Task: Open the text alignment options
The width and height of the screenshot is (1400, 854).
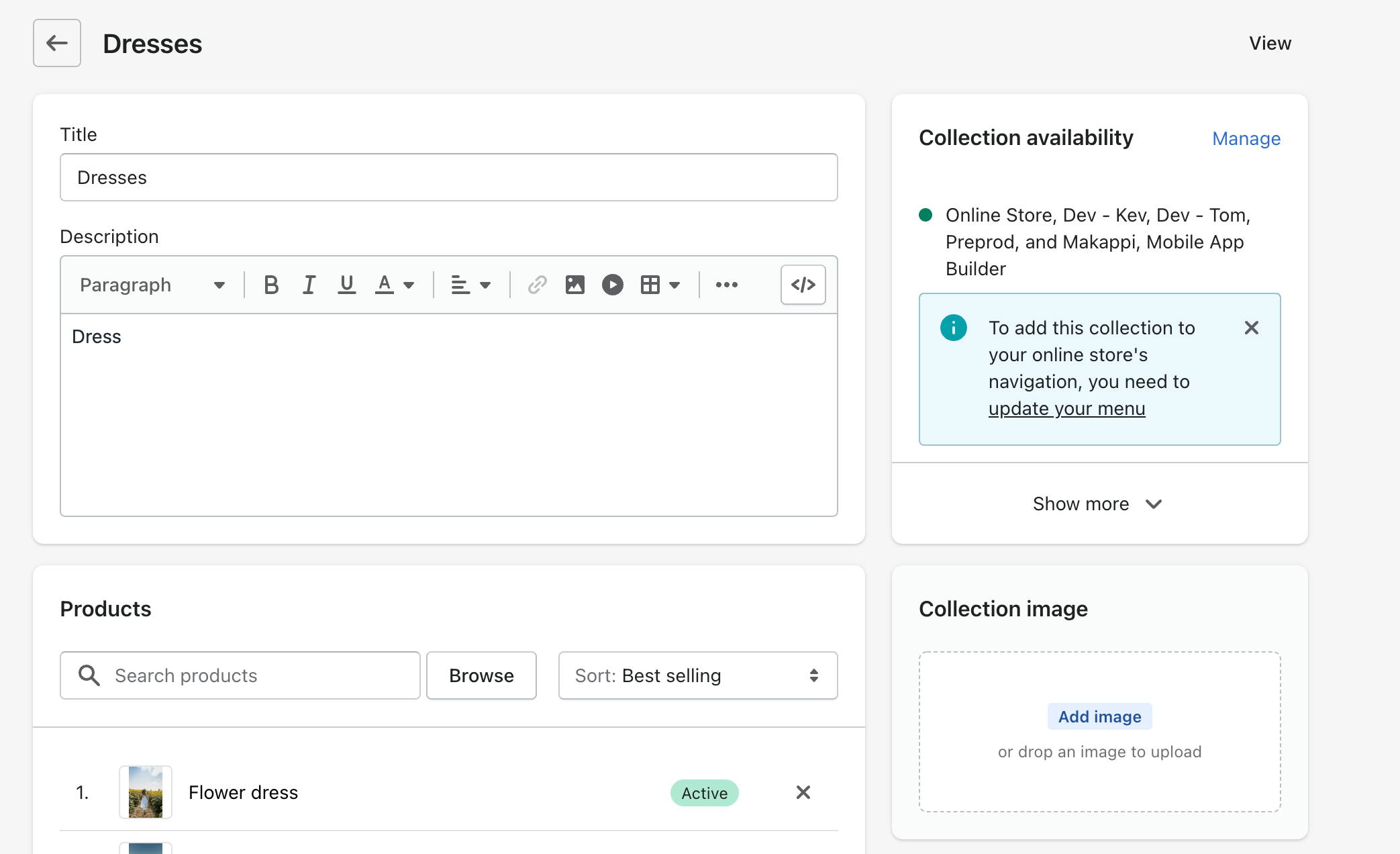Action: 470,285
